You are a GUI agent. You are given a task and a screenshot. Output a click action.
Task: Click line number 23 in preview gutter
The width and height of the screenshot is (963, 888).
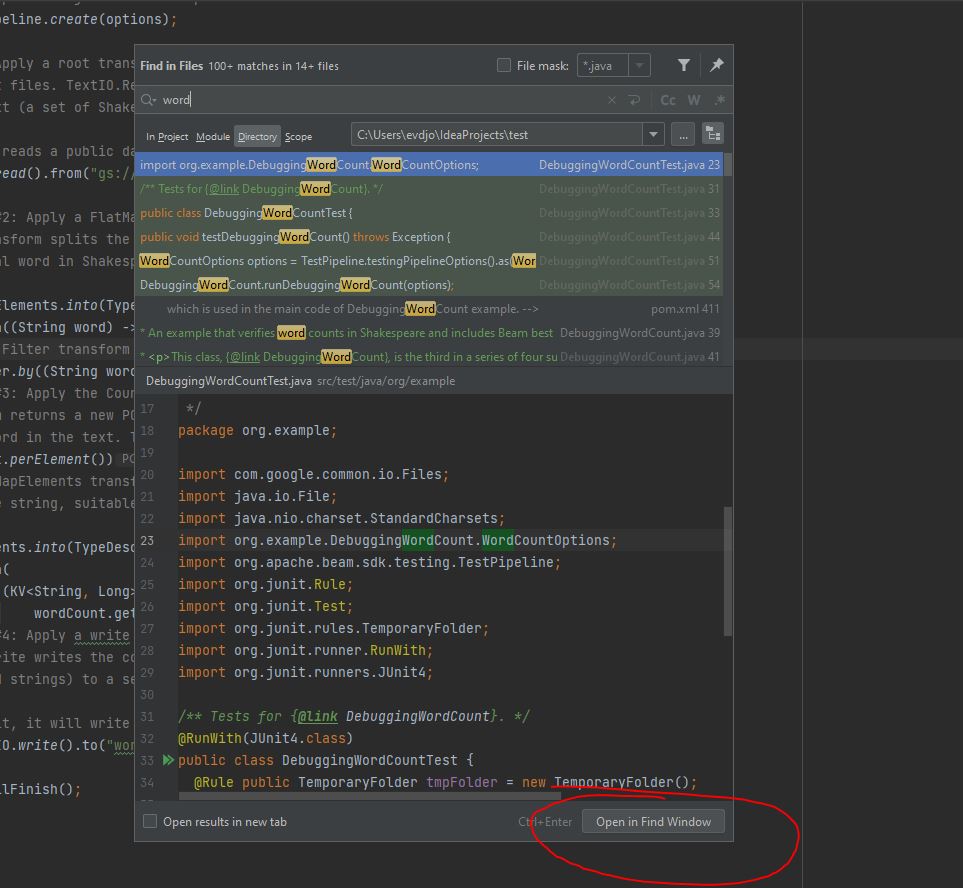[147, 540]
